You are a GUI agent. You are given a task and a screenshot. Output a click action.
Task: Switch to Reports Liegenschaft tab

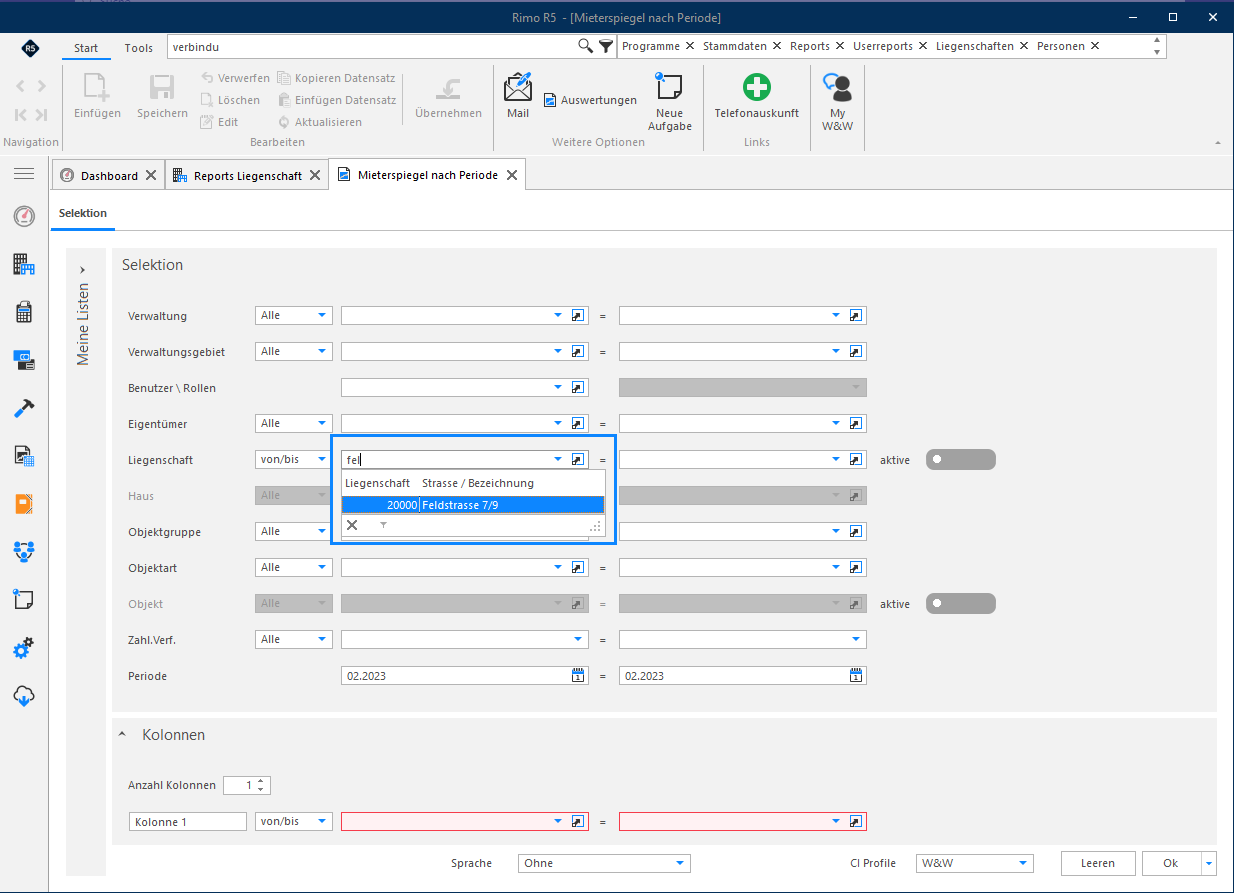click(247, 176)
